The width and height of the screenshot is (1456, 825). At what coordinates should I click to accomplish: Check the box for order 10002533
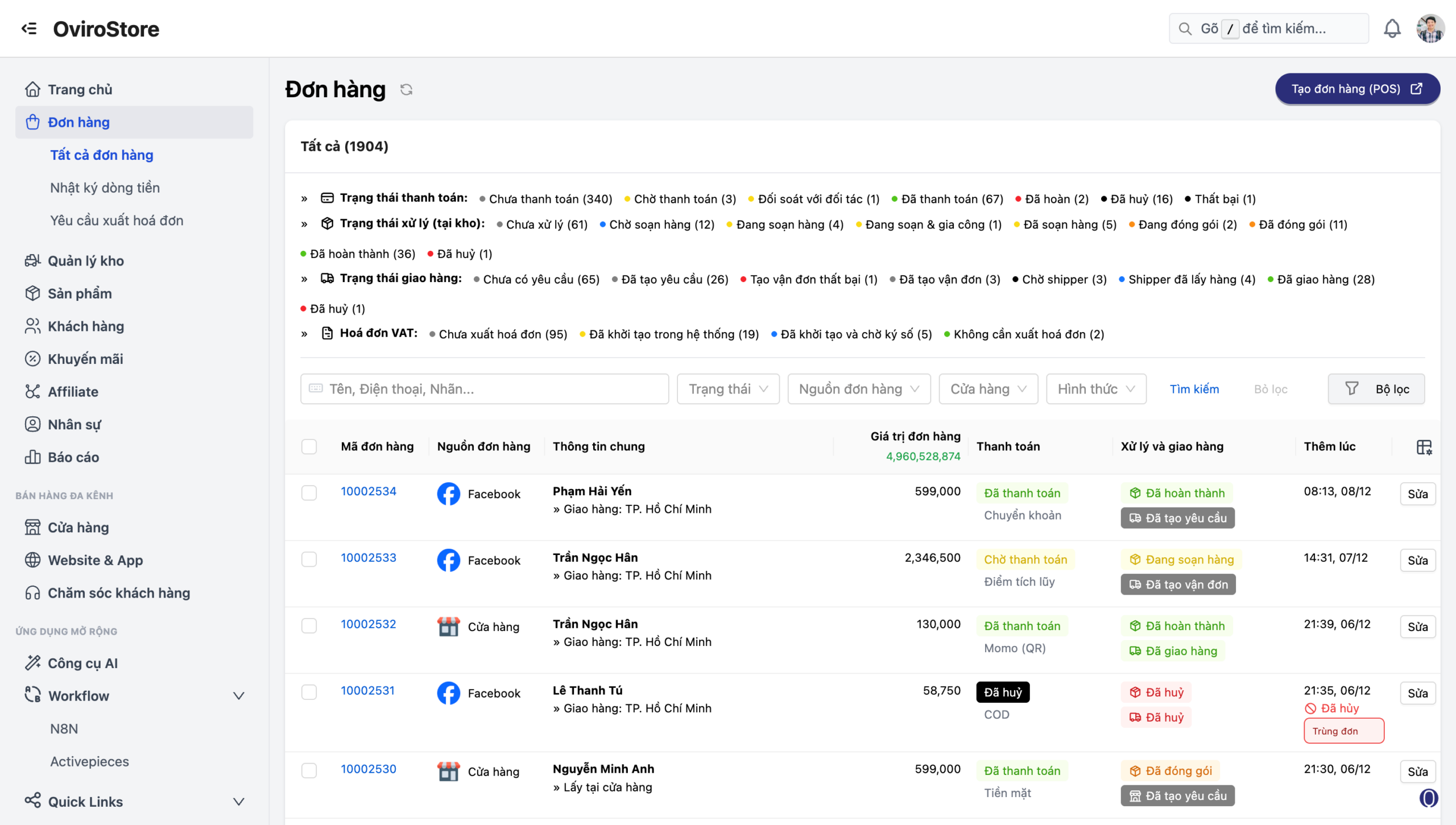309,559
